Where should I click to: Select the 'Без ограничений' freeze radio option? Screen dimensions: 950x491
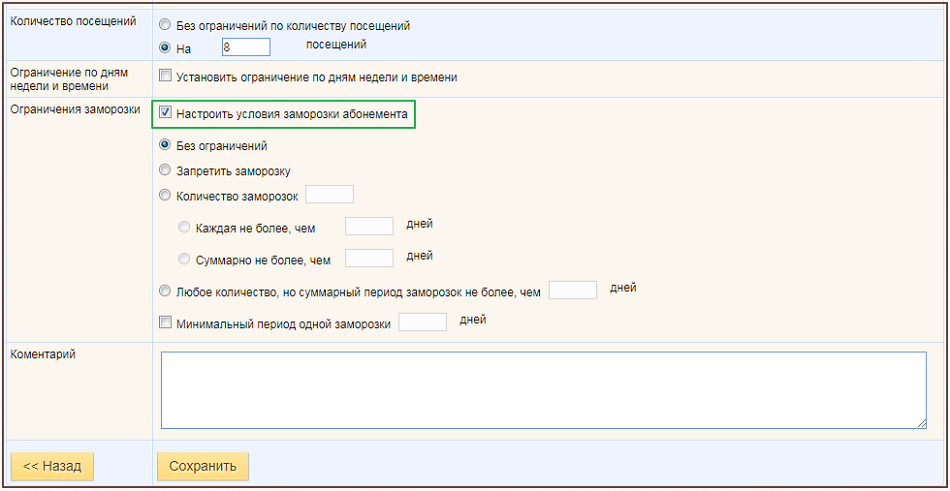coord(165,145)
